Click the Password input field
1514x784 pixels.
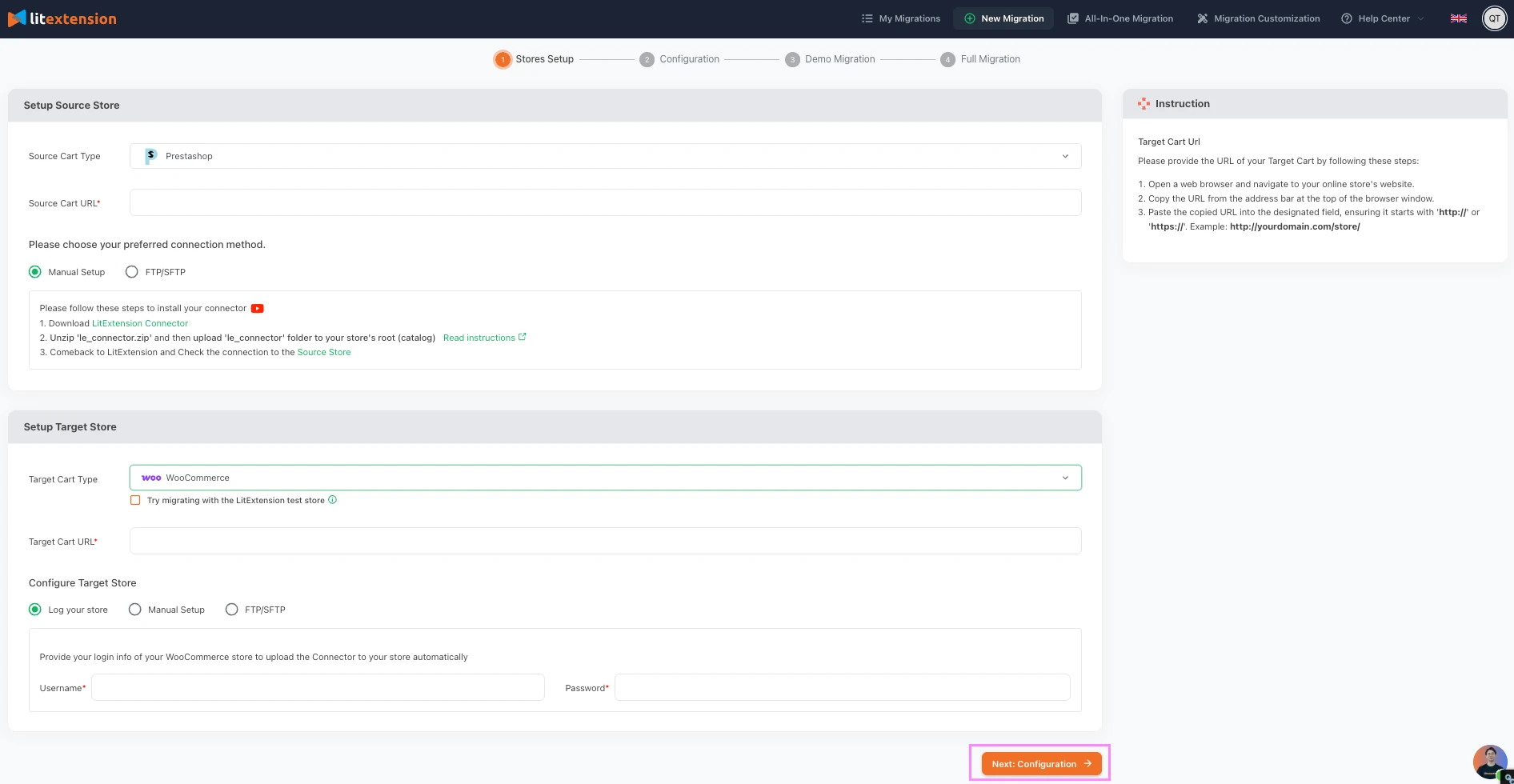(x=842, y=687)
